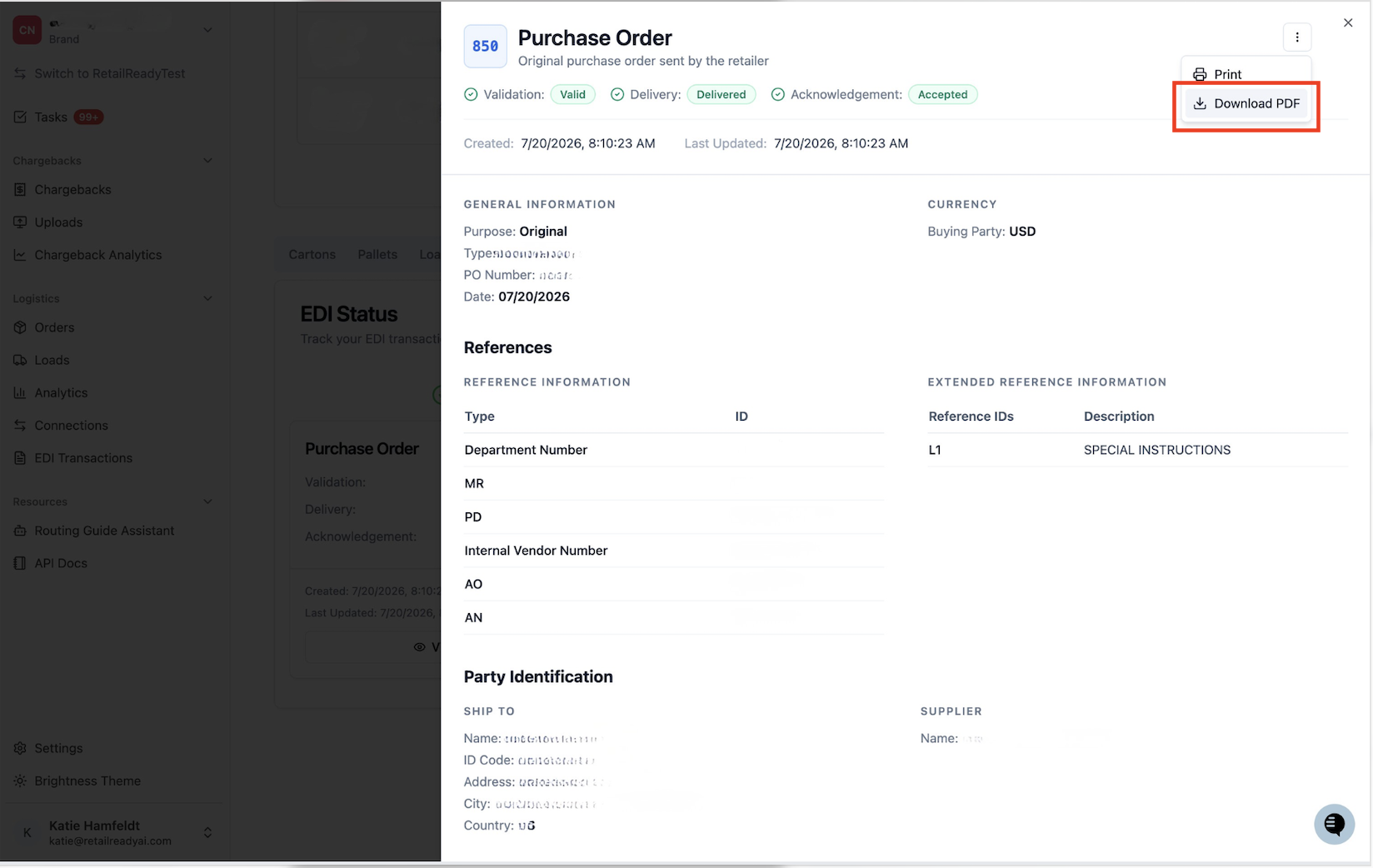
Task: Open the brand switcher dropdown
Action: click(x=207, y=31)
